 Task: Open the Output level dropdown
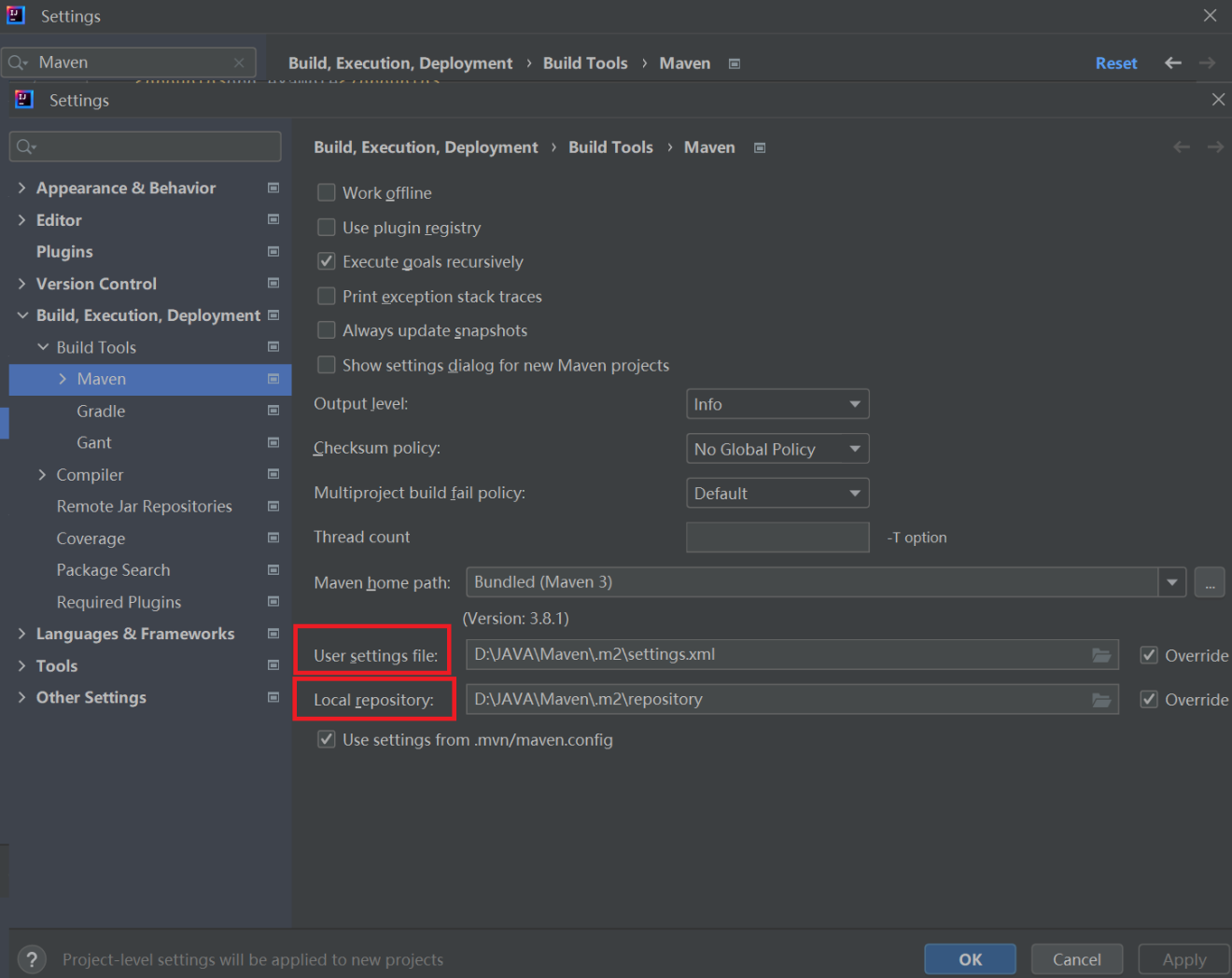[777, 404]
